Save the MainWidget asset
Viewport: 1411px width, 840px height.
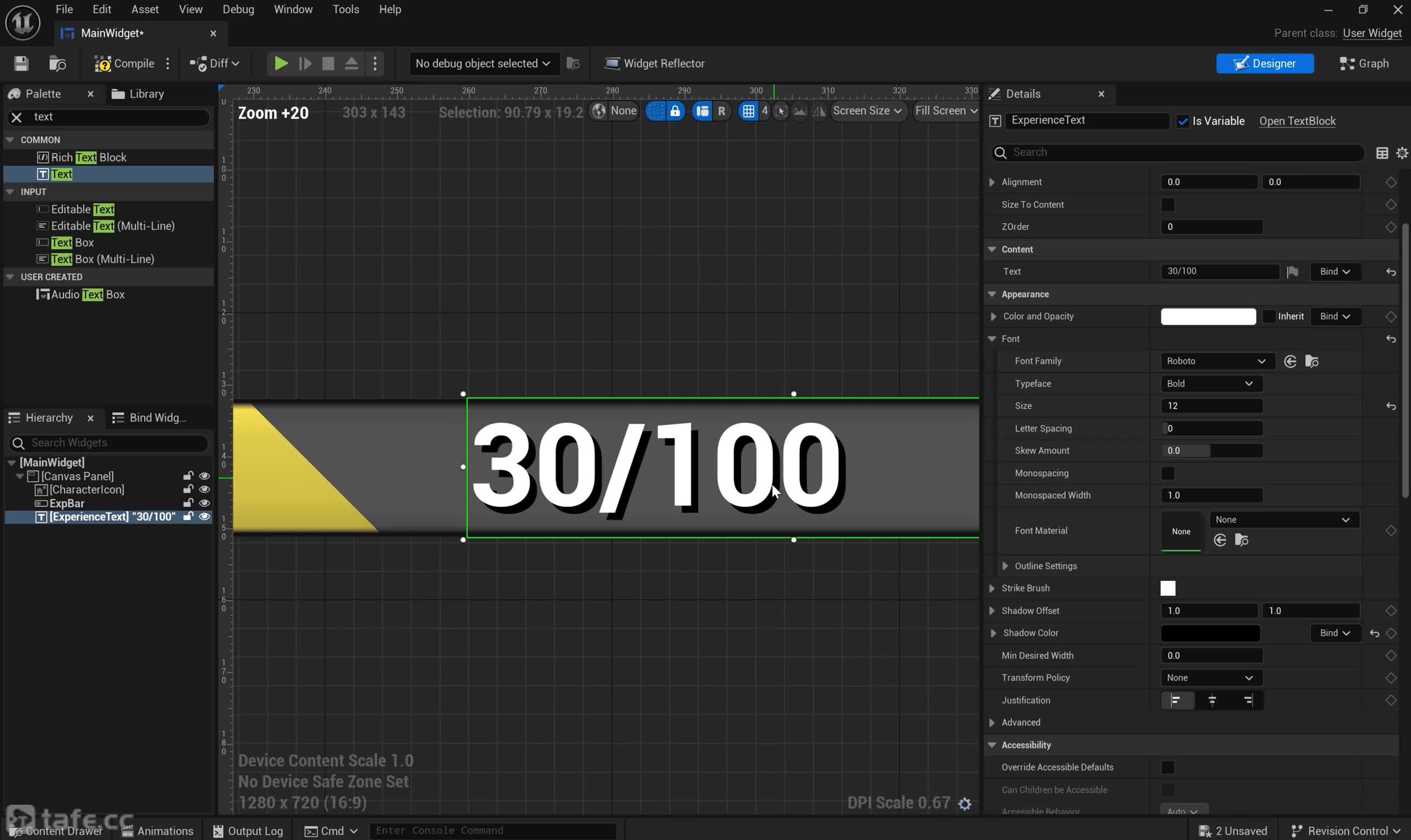coord(21,63)
